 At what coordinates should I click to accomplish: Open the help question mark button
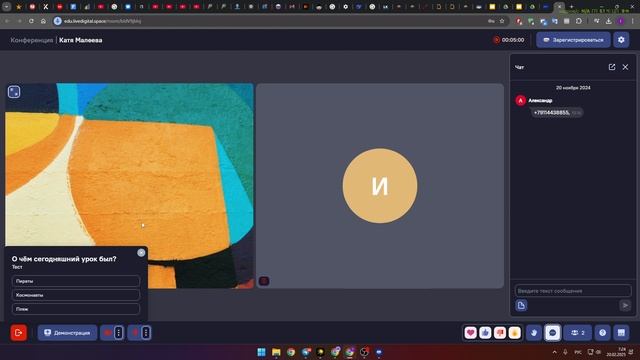602,333
